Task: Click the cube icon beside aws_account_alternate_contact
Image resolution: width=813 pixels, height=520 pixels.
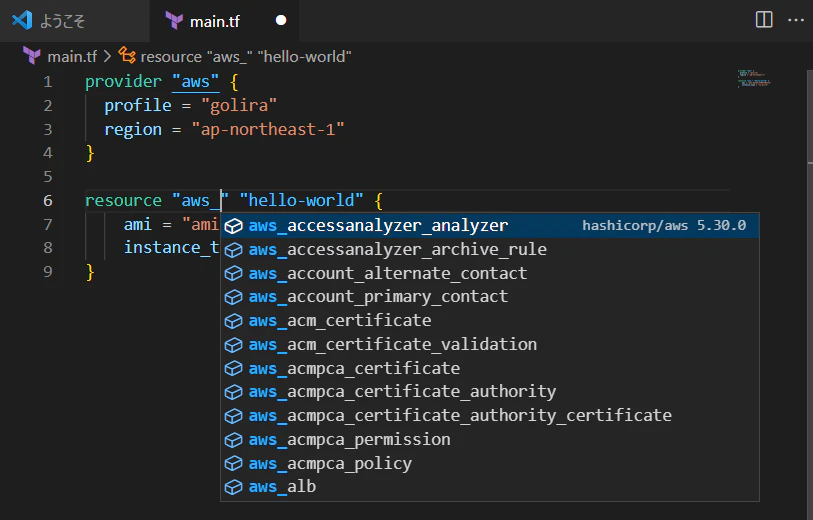Action: 233,273
